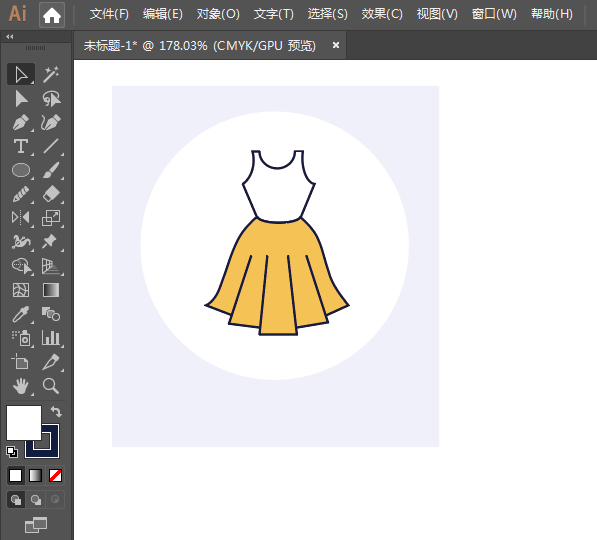
Task: Click the white fill color swatch
Action: click(x=24, y=423)
